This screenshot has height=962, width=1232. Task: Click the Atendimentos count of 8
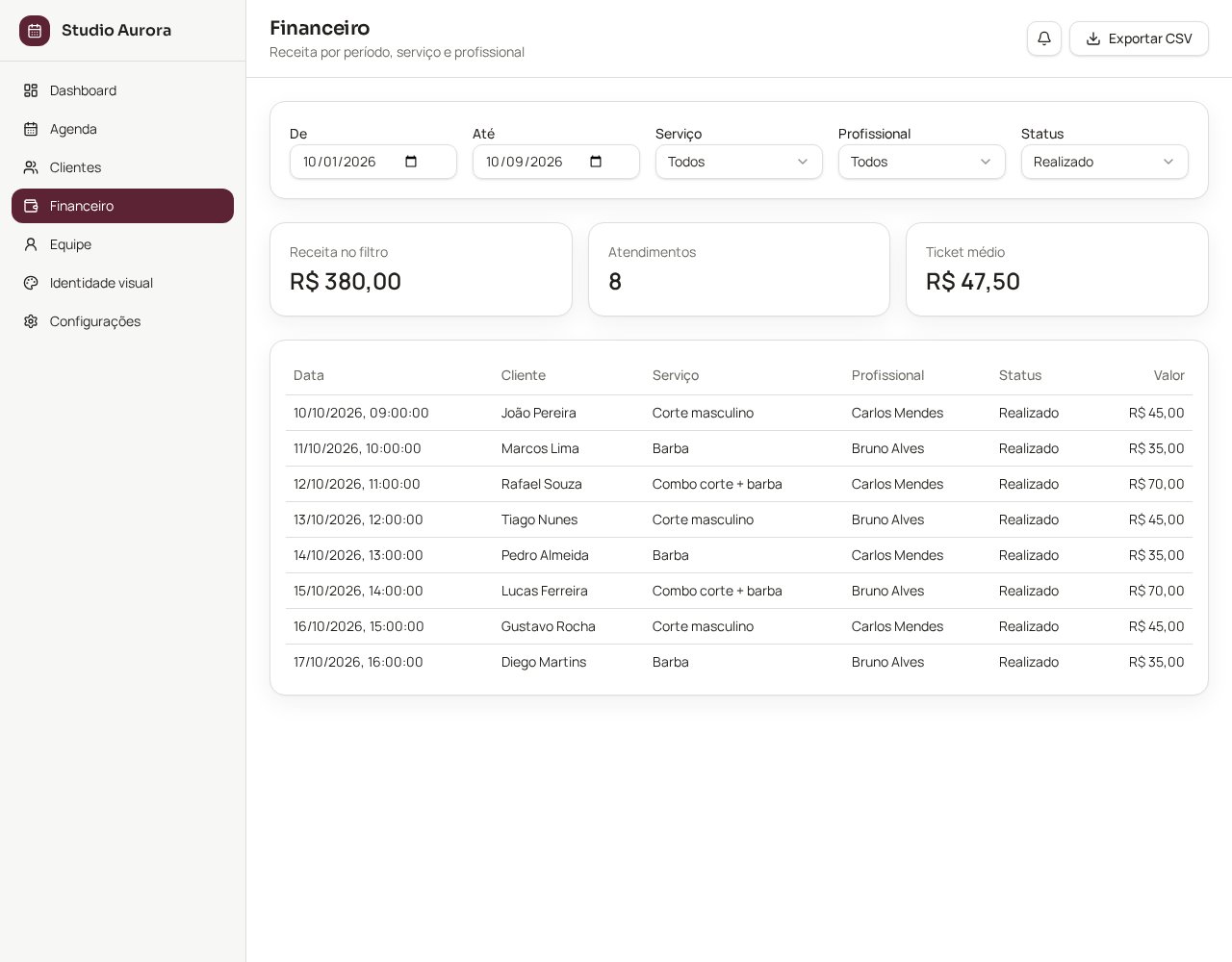coord(615,281)
